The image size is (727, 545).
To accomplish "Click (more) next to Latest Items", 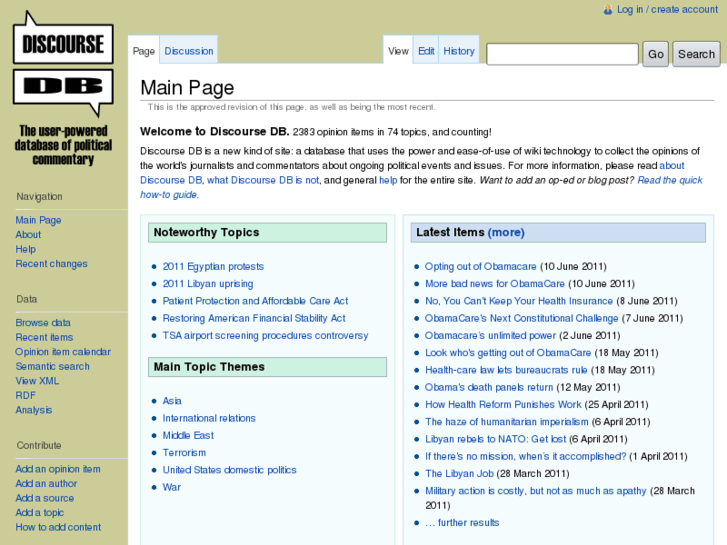I will 506,232.
